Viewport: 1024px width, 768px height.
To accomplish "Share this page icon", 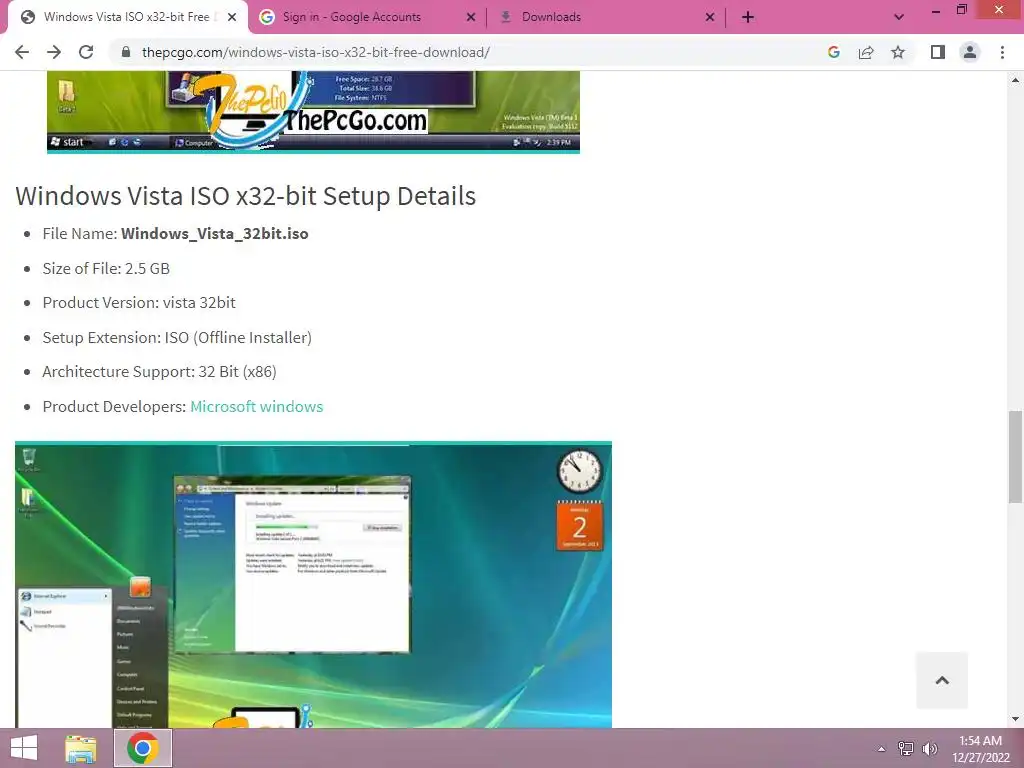I will click(x=866, y=52).
